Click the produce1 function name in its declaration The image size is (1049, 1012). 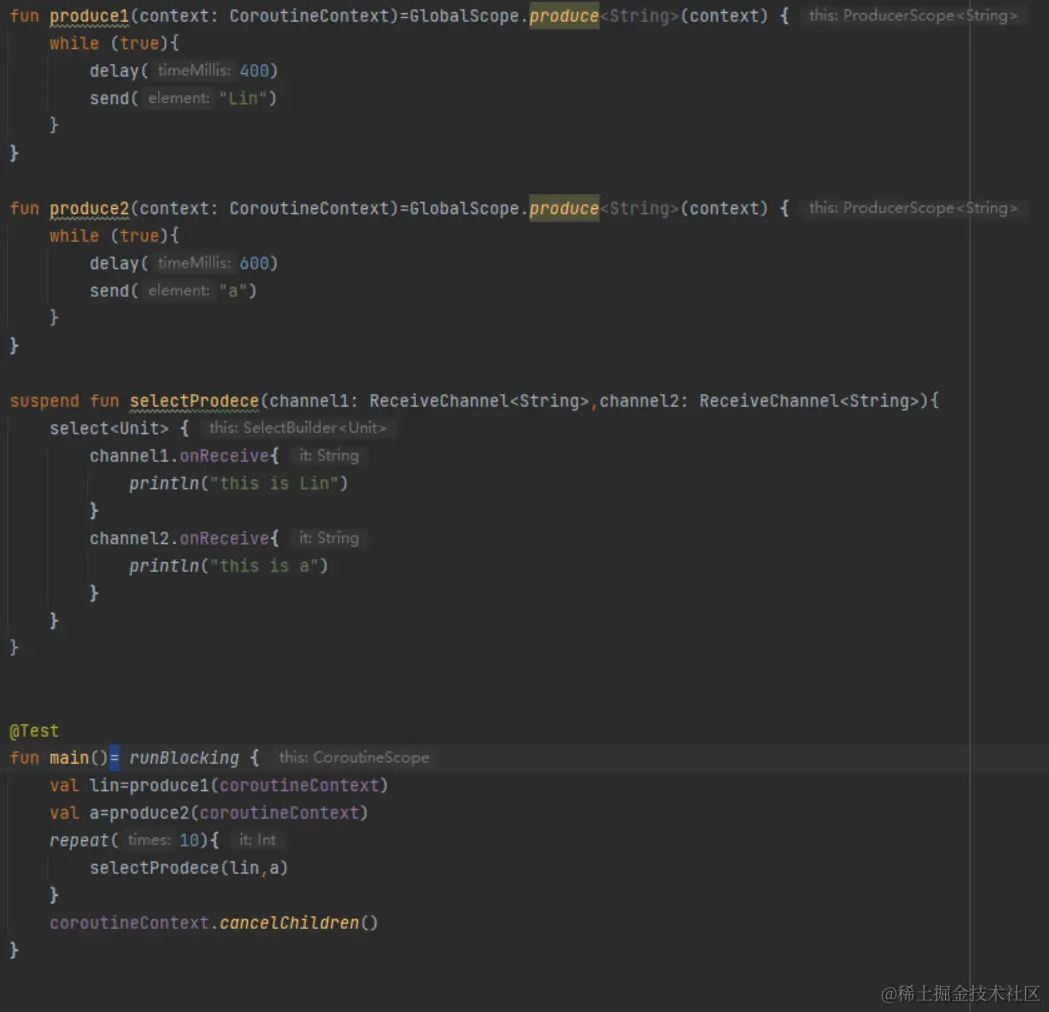pos(89,16)
